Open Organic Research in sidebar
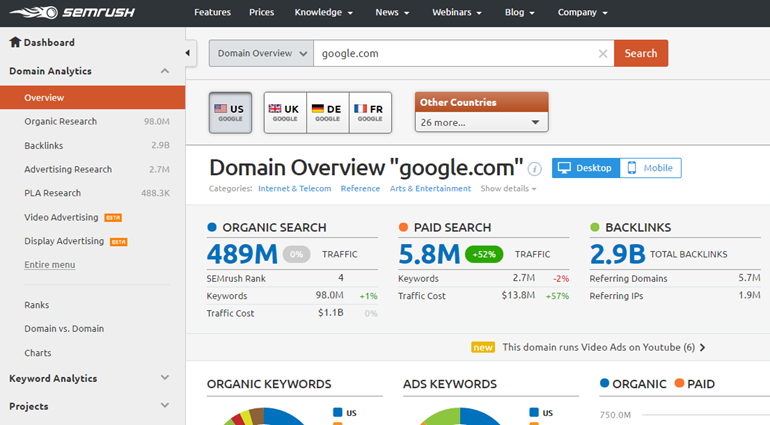Image resolution: width=770 pixels, height=425 pixels. [x=61, y=121]
